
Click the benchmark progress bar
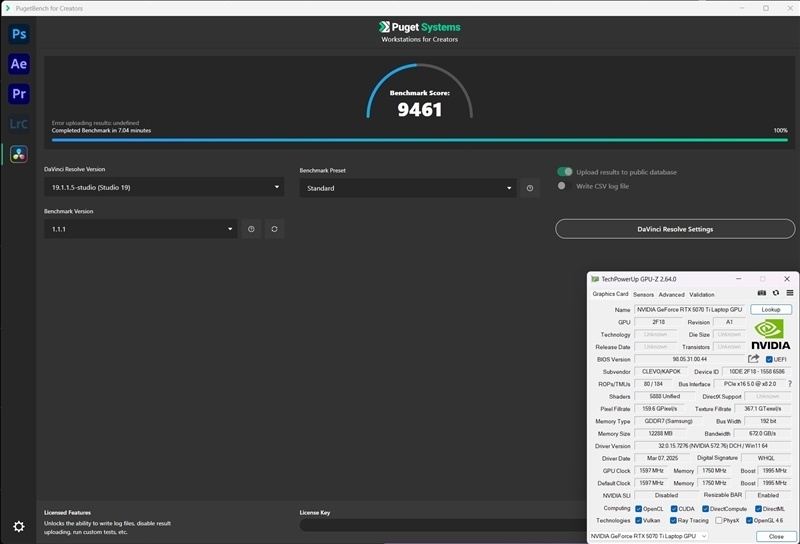click(419, 140)
